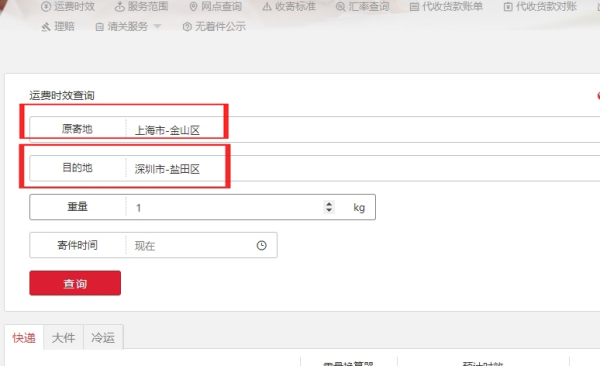
Task: Switch to the 冷运 tab
Action: click(x=103, y=338)
